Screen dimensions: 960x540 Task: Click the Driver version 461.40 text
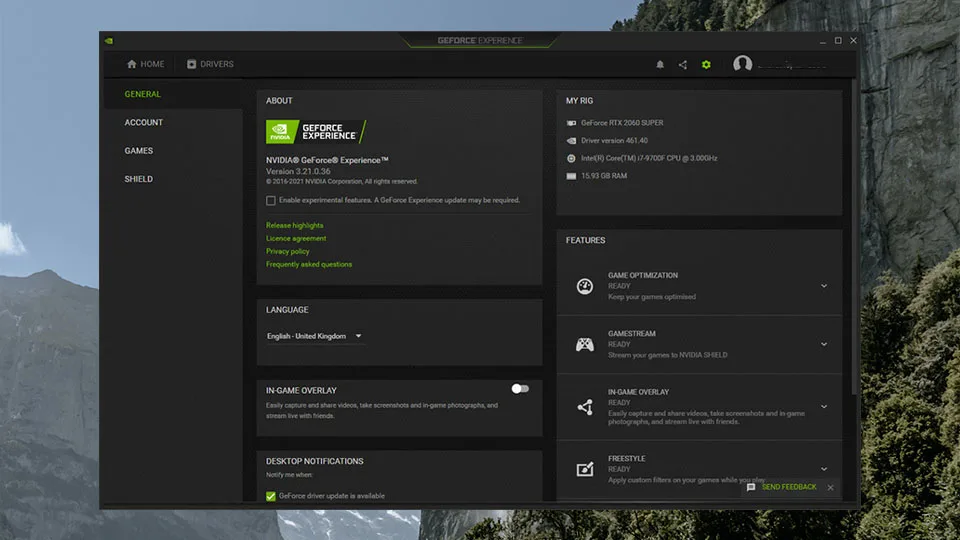[x=614, y=141]
